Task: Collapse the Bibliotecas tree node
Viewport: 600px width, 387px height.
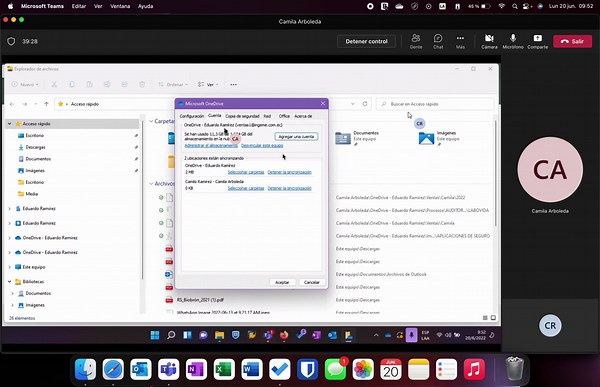Action: tap(10, 281)
